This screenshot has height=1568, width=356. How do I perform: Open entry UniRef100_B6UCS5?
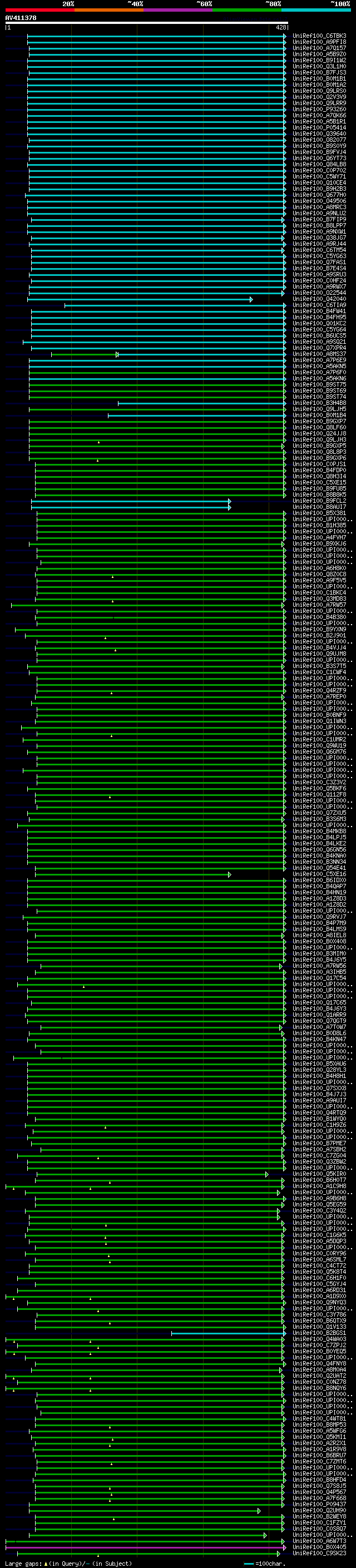(319, 335)
